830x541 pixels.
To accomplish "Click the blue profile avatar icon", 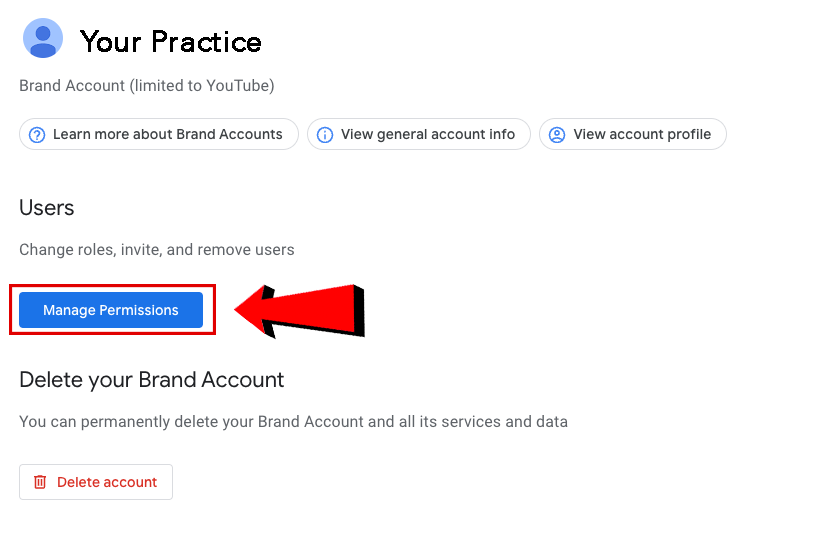I will tap(43, 38).
